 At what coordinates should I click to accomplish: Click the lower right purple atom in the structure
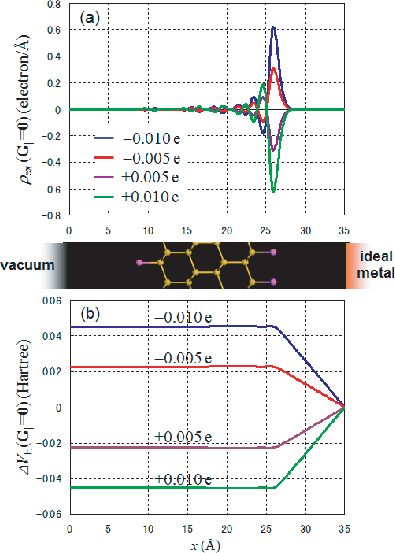(x=273, y=281)
